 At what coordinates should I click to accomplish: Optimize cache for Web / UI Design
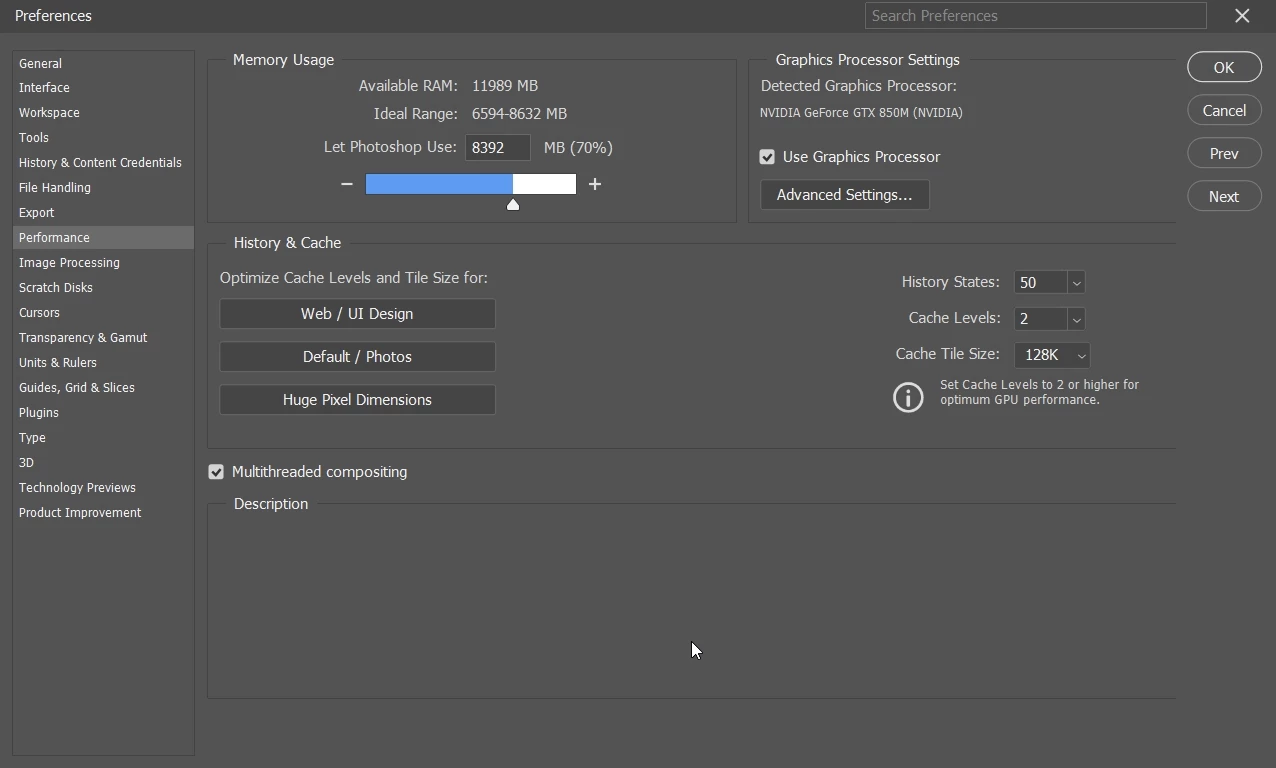pyautogui.click(x=357, y=314)
